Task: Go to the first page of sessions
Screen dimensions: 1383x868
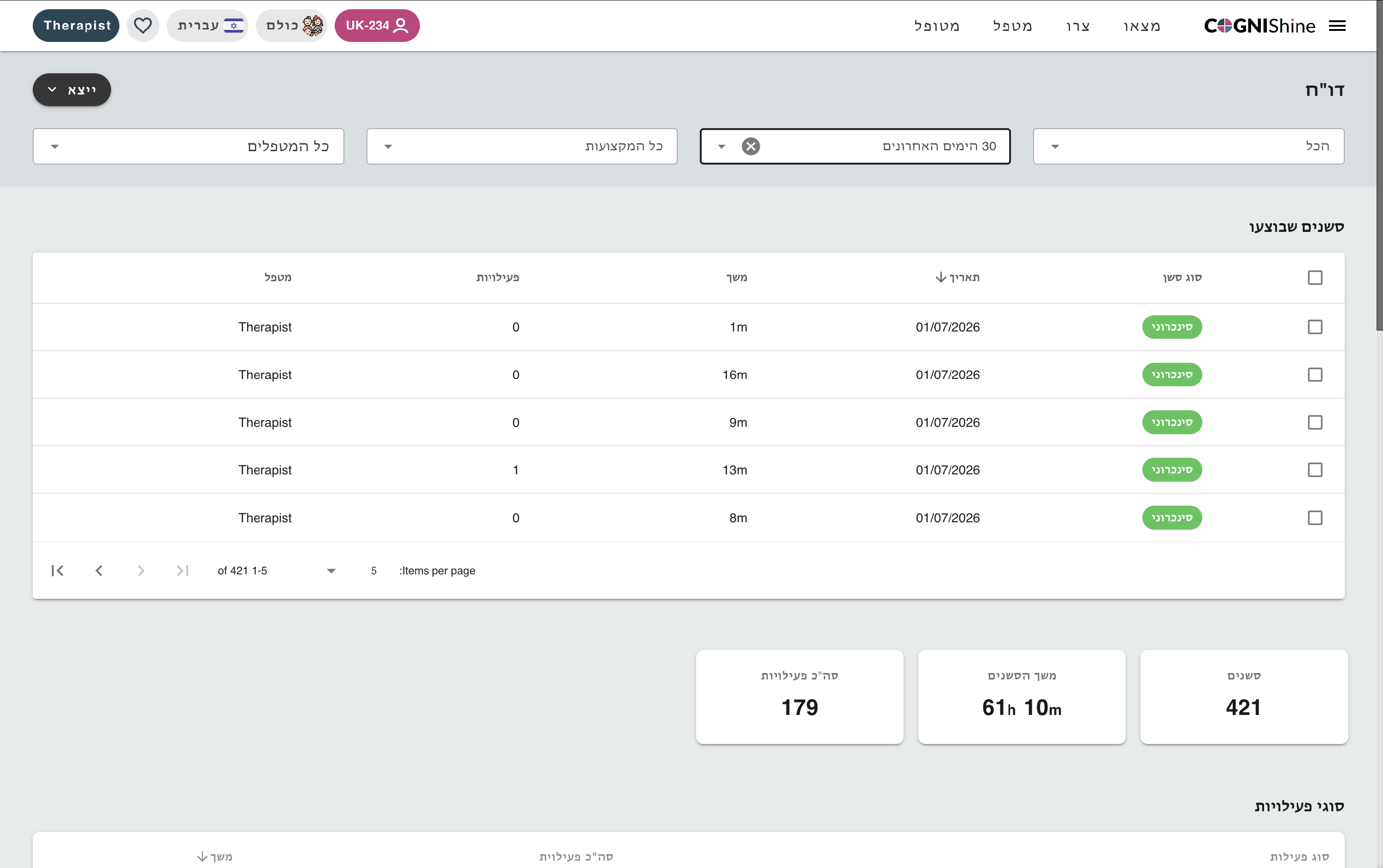Action: (x=57, y=571)
